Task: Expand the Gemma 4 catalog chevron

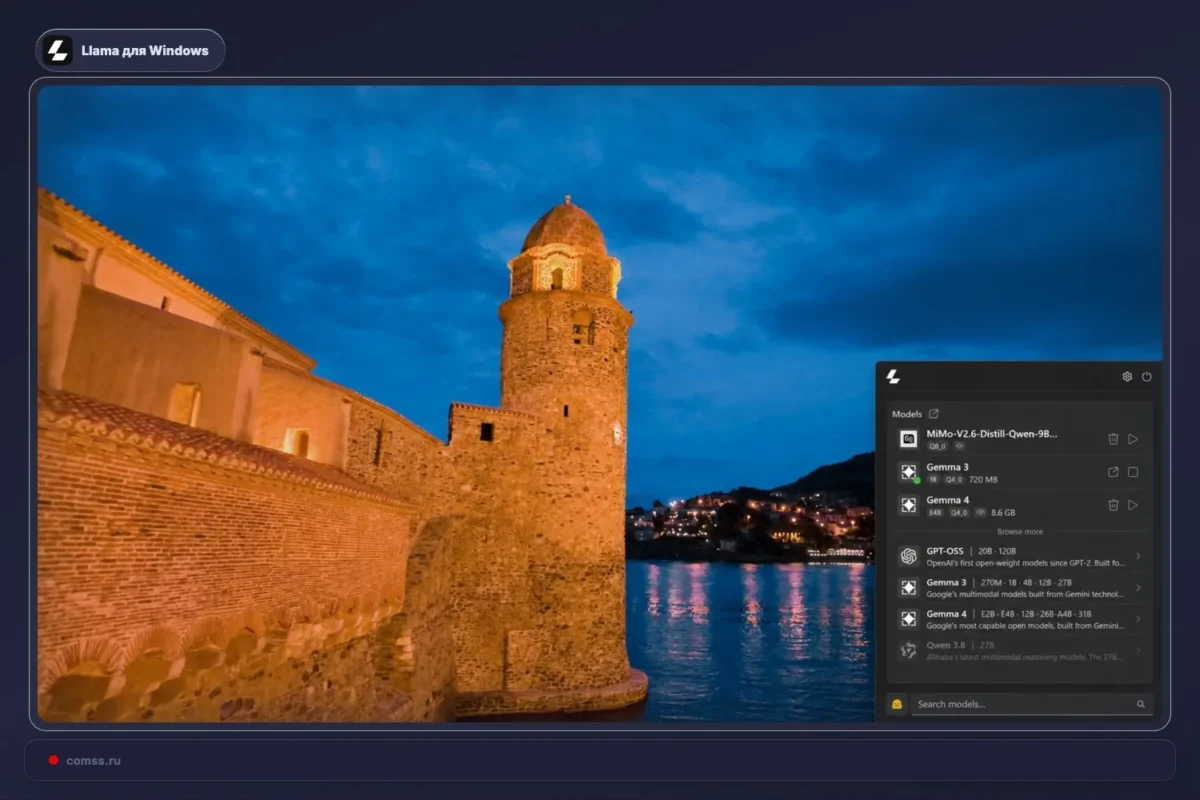Action: pyautogui.click(x=1138, y=618)
